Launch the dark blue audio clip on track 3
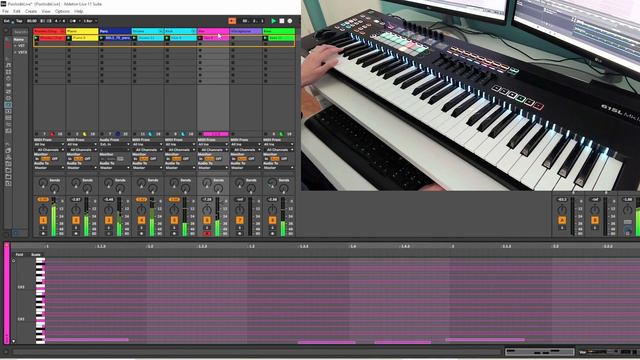 [102, 38]
